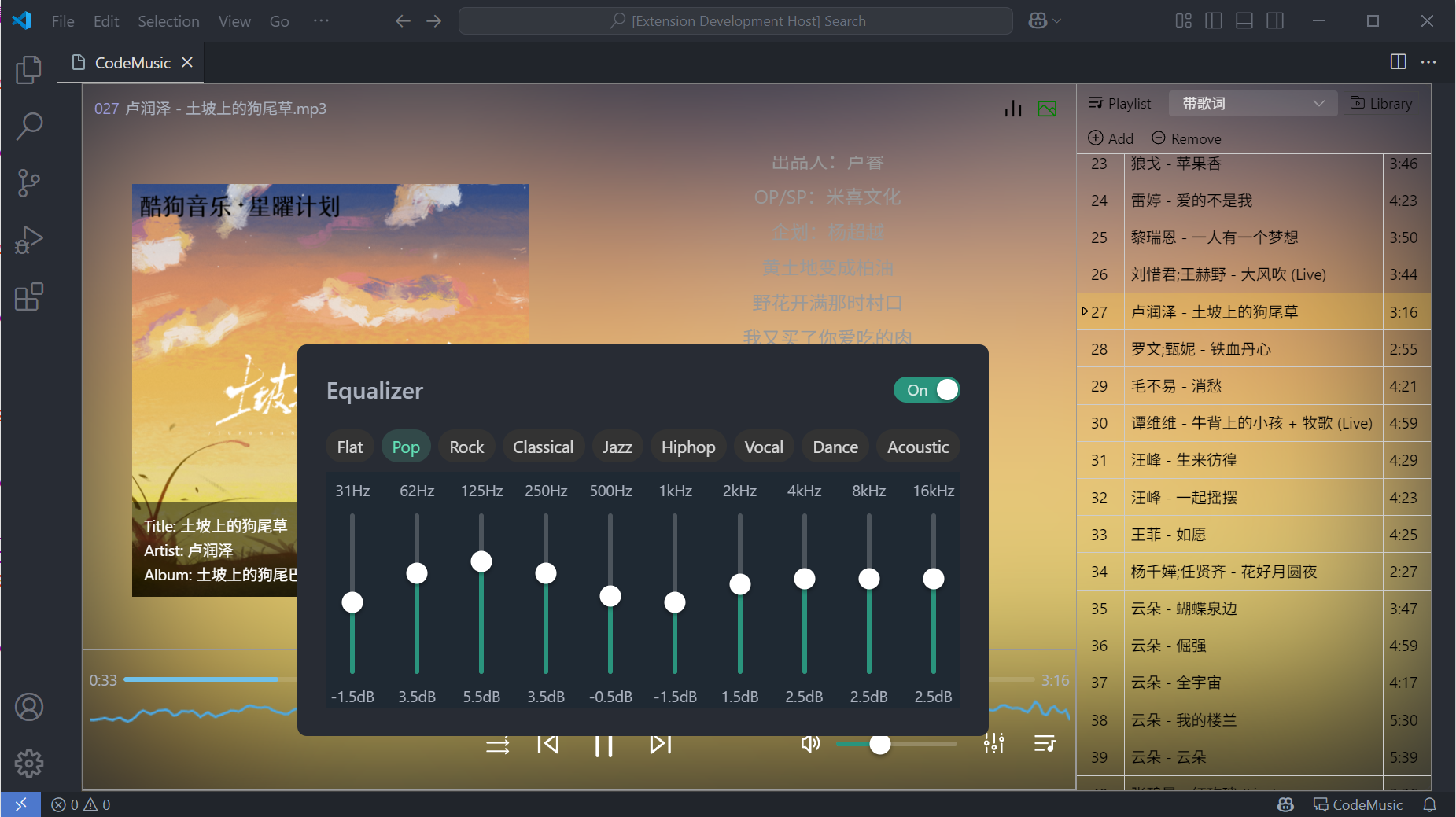Mute the volume speaker icon
This screenshot has height=817, width=1456.
[810, 744]
